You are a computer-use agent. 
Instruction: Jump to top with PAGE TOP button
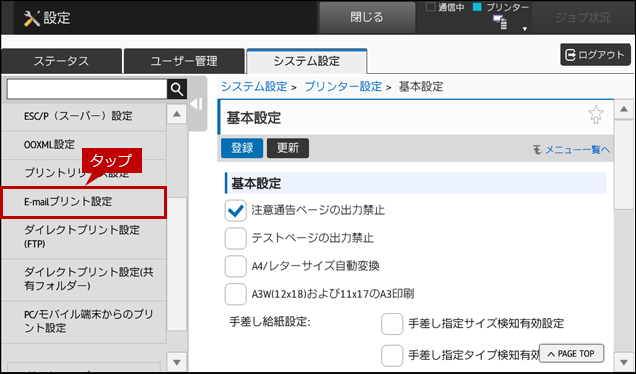pyautogui.click(x=571, y=354)
